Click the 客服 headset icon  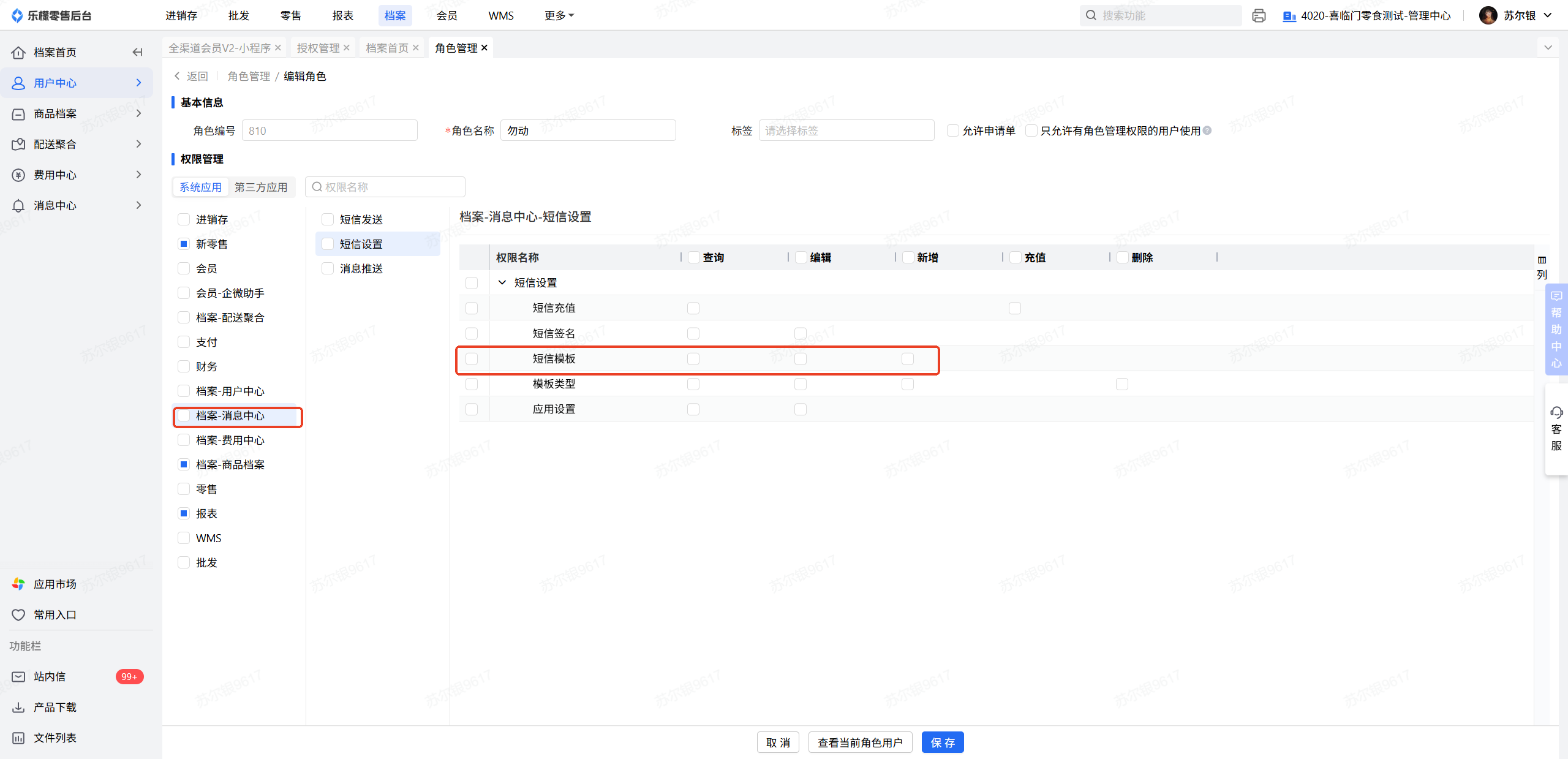click(1556, 412)
